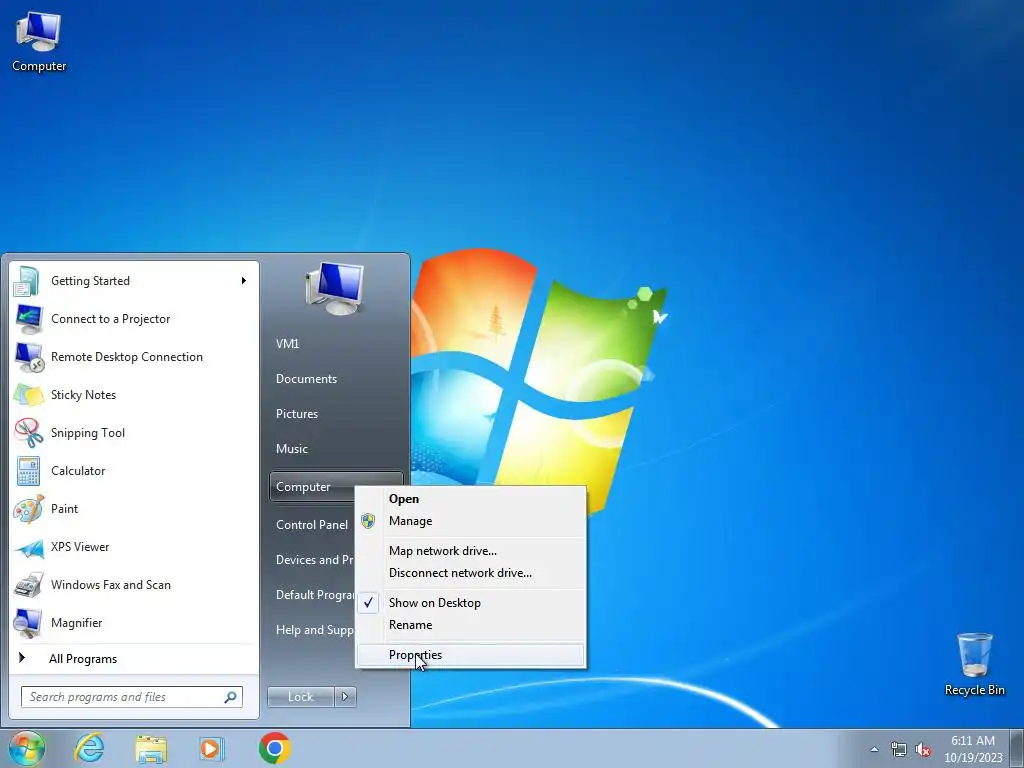Open the Pictures link in Start menu
The height and width of the screenshot is (768, 1024).
pyautogui.click(x=297, y=414)
